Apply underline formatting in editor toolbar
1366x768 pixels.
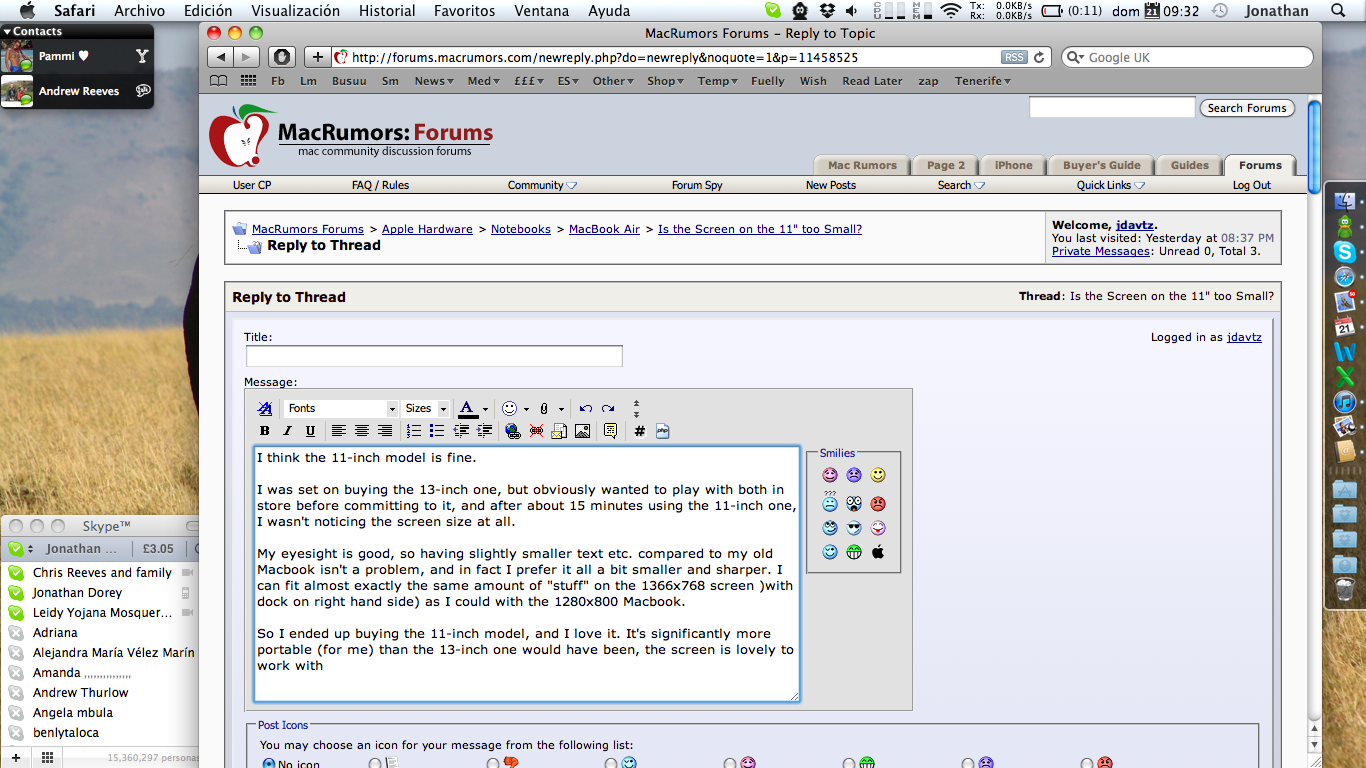pos(310,431)
